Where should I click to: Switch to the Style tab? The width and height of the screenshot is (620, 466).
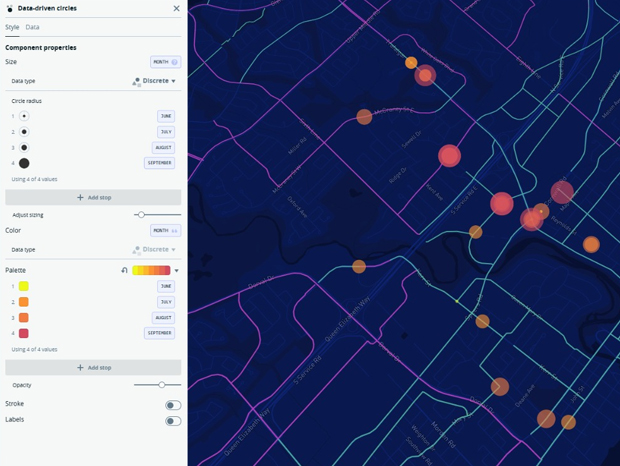click(12, 27)
